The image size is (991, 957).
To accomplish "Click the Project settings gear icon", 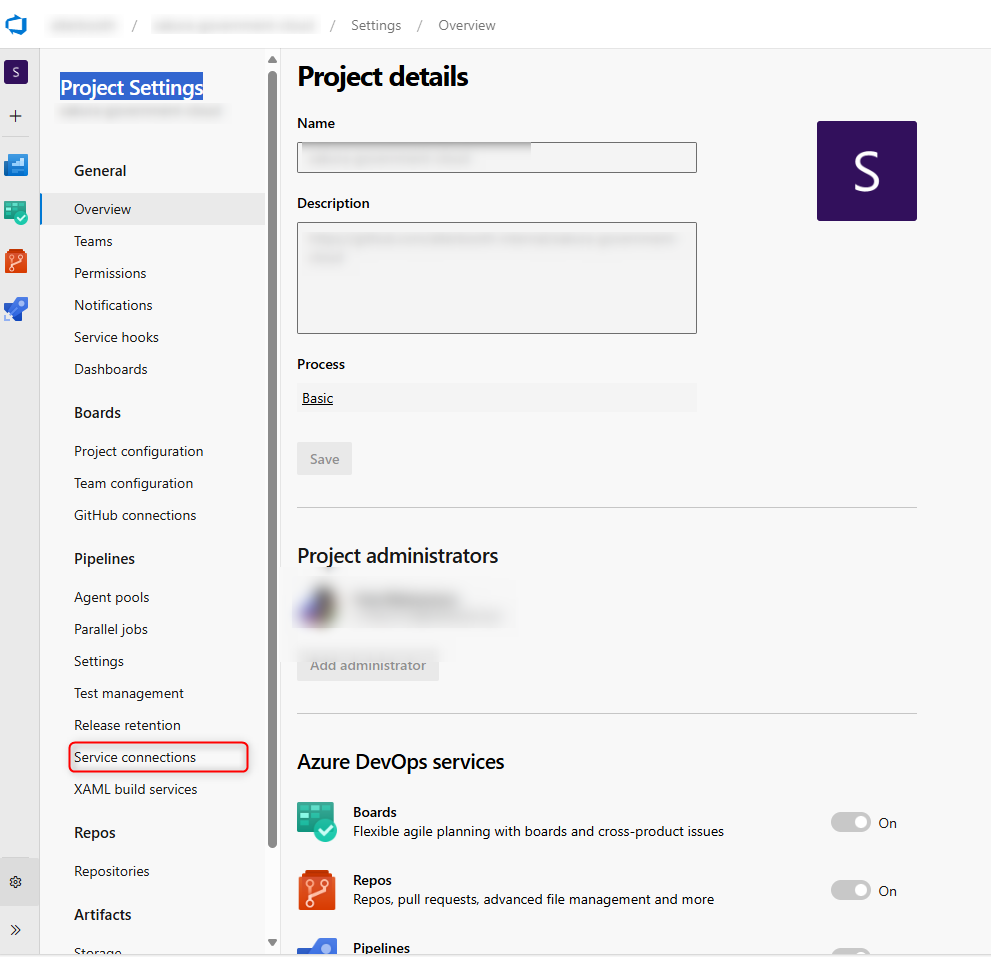I will 16,881.
